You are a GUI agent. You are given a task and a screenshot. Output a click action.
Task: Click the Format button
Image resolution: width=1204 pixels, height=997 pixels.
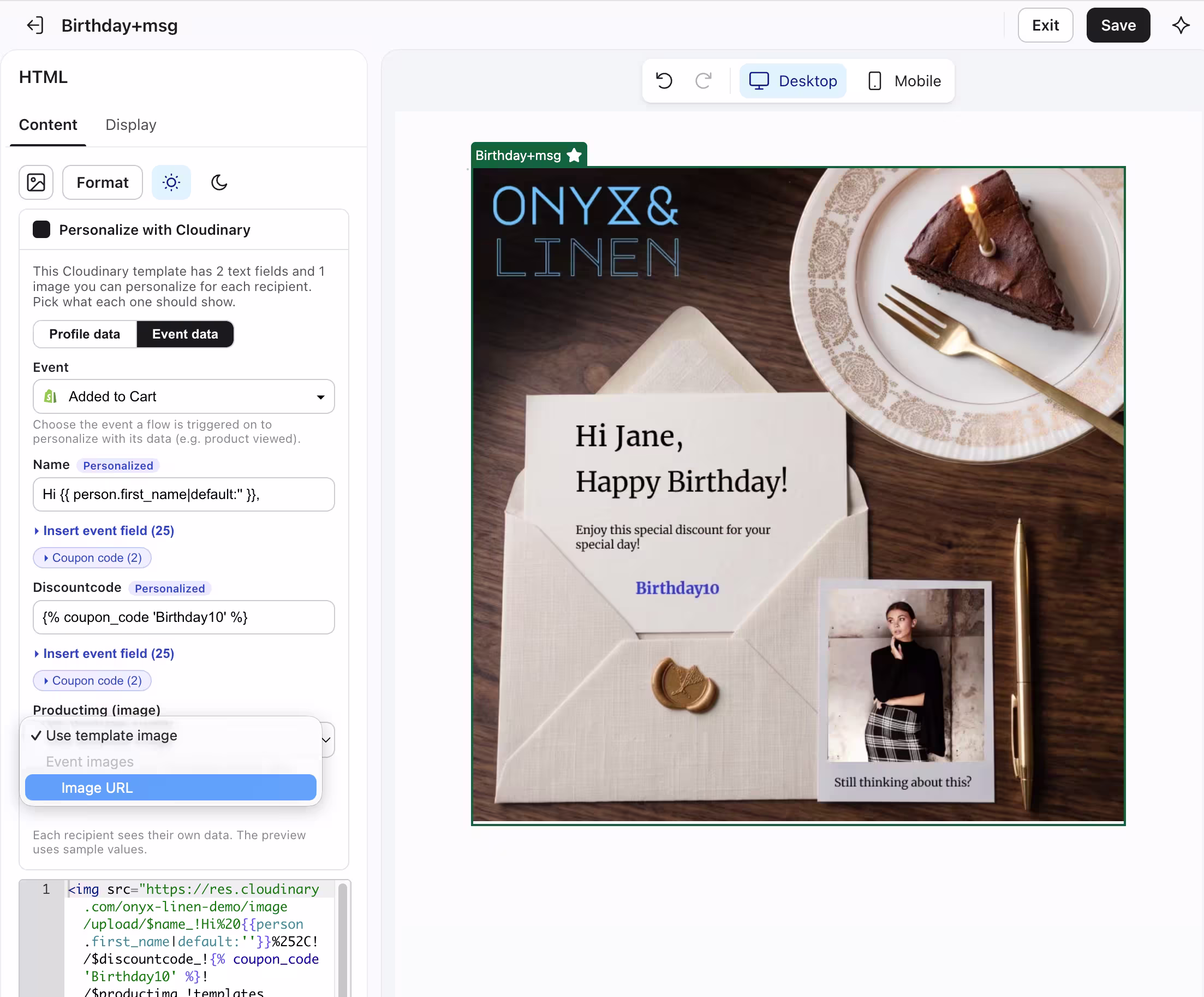point(103,182)
